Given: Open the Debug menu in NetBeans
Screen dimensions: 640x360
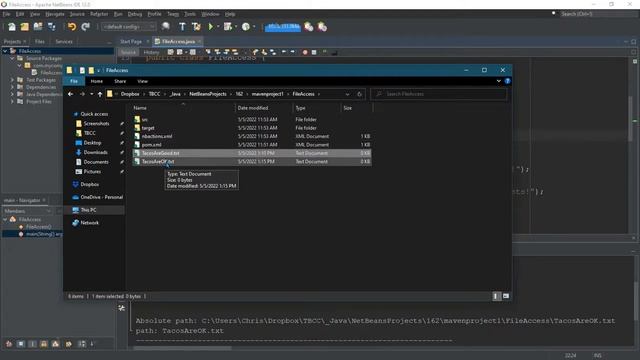Looking at the screenshot, I should (135, 14).
